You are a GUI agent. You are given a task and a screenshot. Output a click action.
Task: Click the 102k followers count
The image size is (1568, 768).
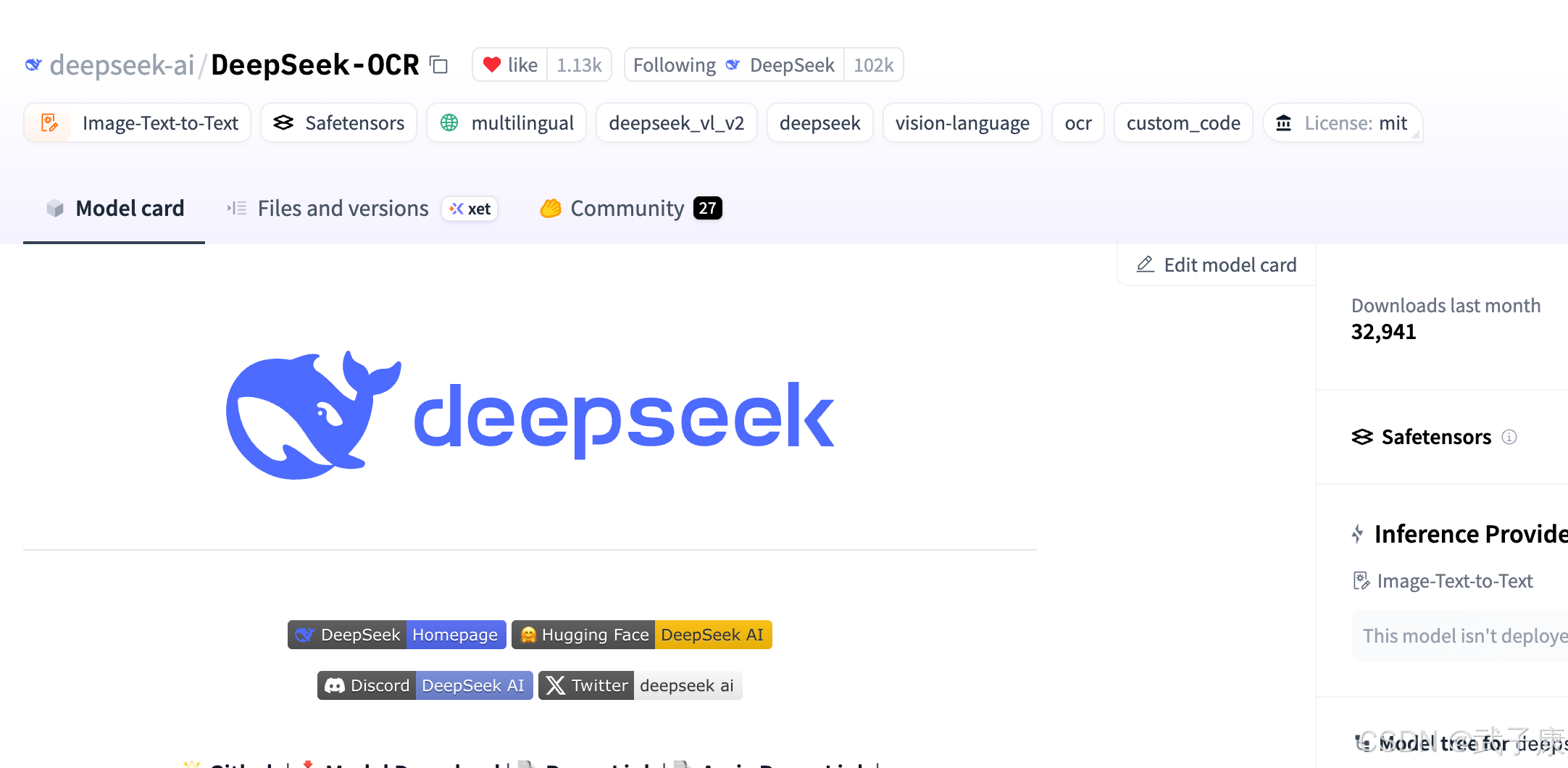click(x=873, y=65)
